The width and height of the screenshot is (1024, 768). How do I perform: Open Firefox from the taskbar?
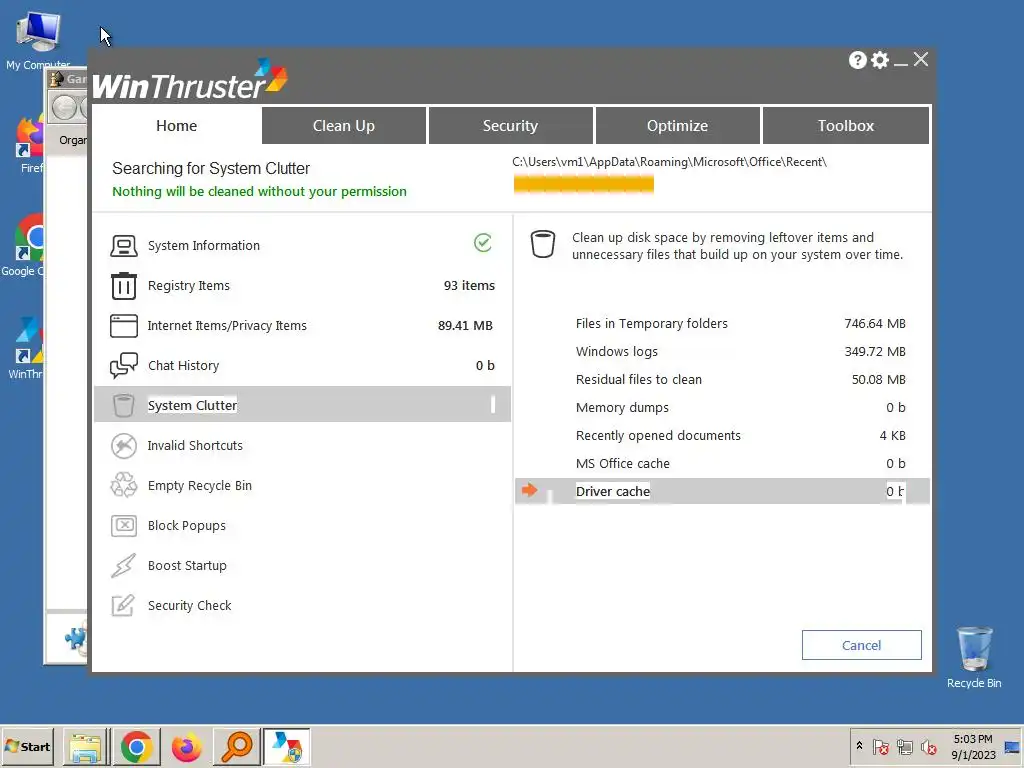point(187,746)
